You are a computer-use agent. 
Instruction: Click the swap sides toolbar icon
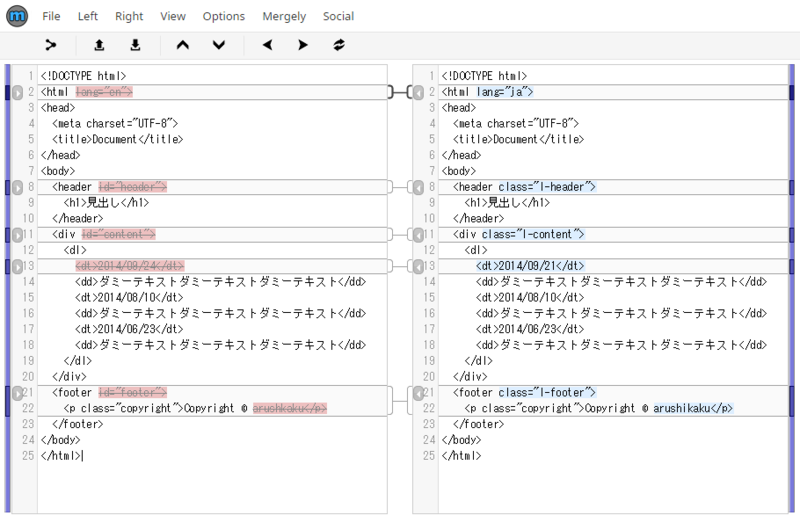pos(339,45)
